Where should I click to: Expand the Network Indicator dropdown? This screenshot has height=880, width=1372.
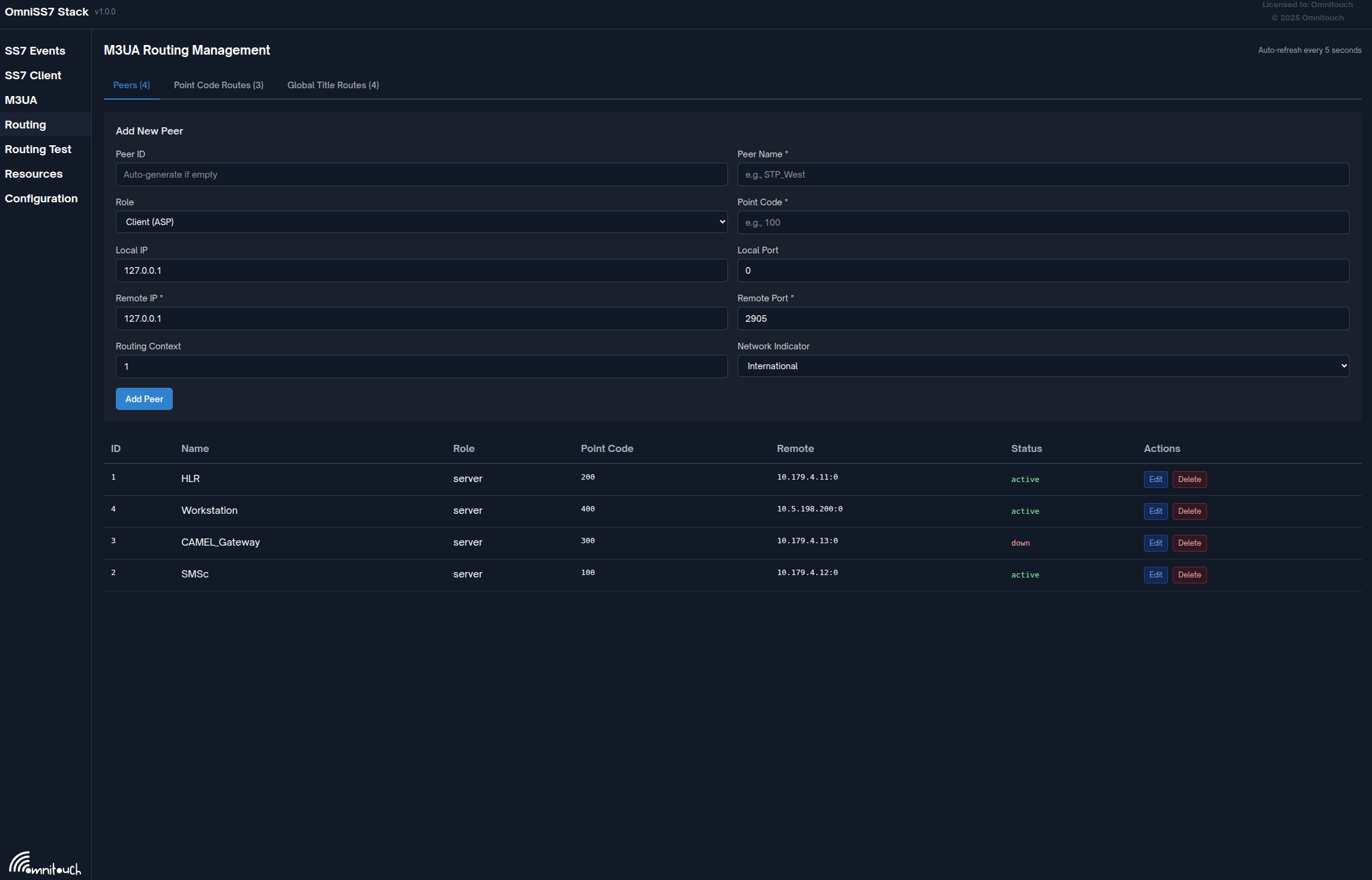[1043, 366]
